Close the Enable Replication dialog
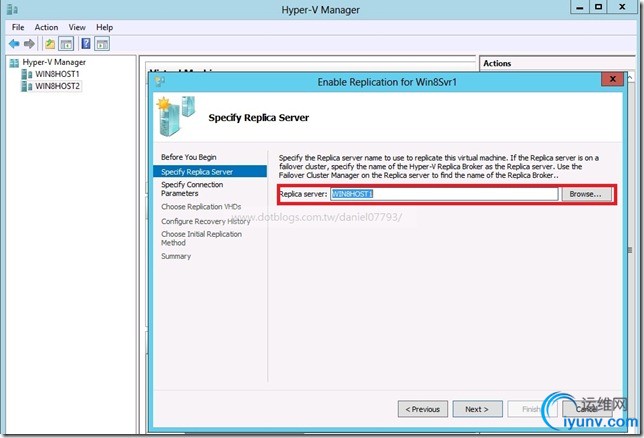The height and width of the screenshot is (438, 644). click(613, 79)
